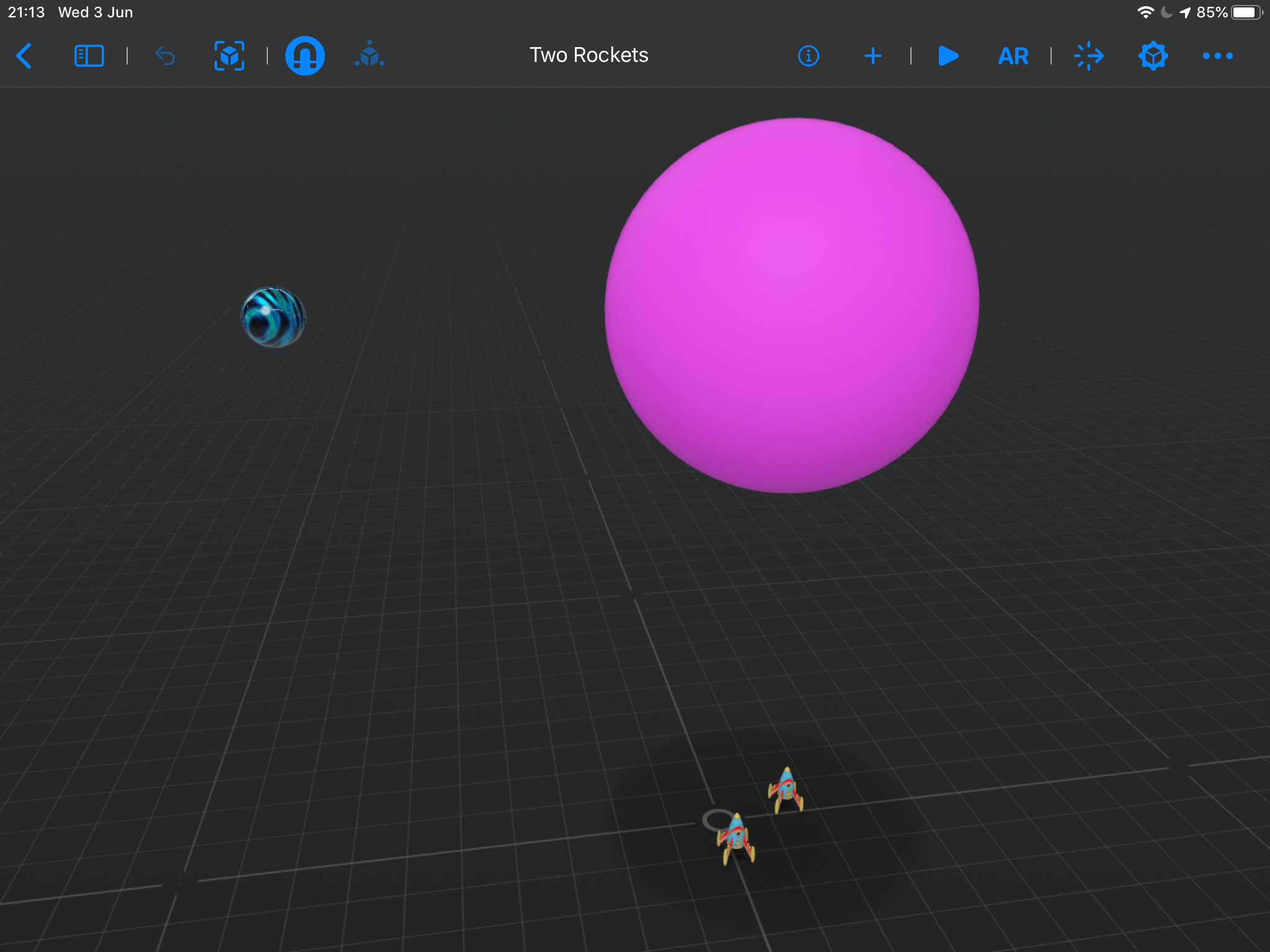1270x952 pixels.
Task: Open the scene settings cube-gear icon
Action: [x=1153, y=56]
